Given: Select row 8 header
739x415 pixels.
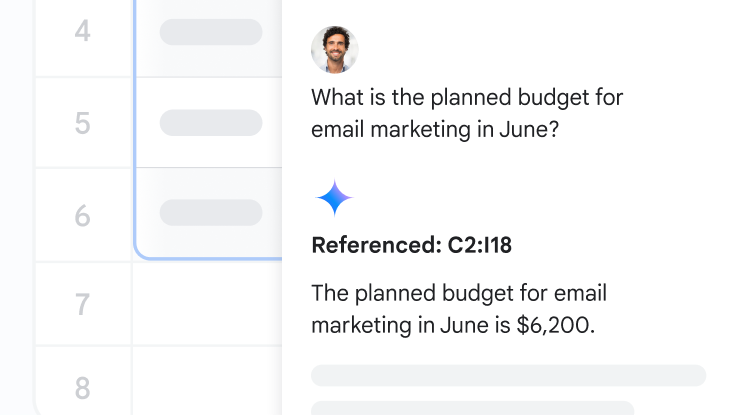Looking at the screenshot, I should coord(83,381).
